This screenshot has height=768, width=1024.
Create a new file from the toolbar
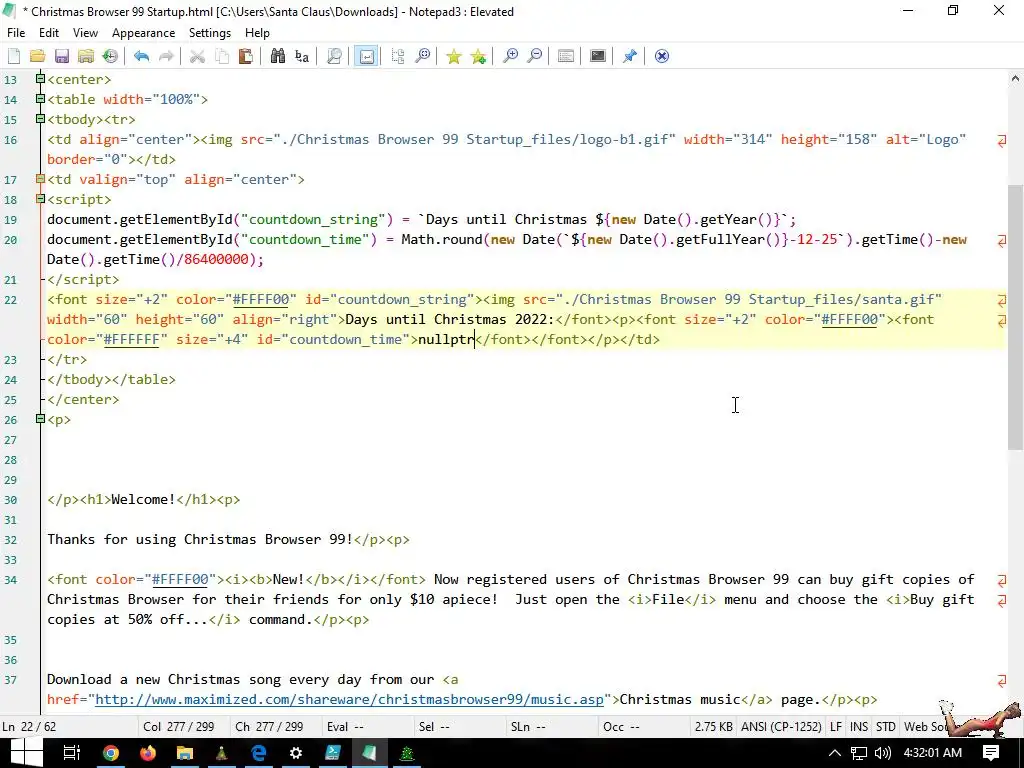14,56
